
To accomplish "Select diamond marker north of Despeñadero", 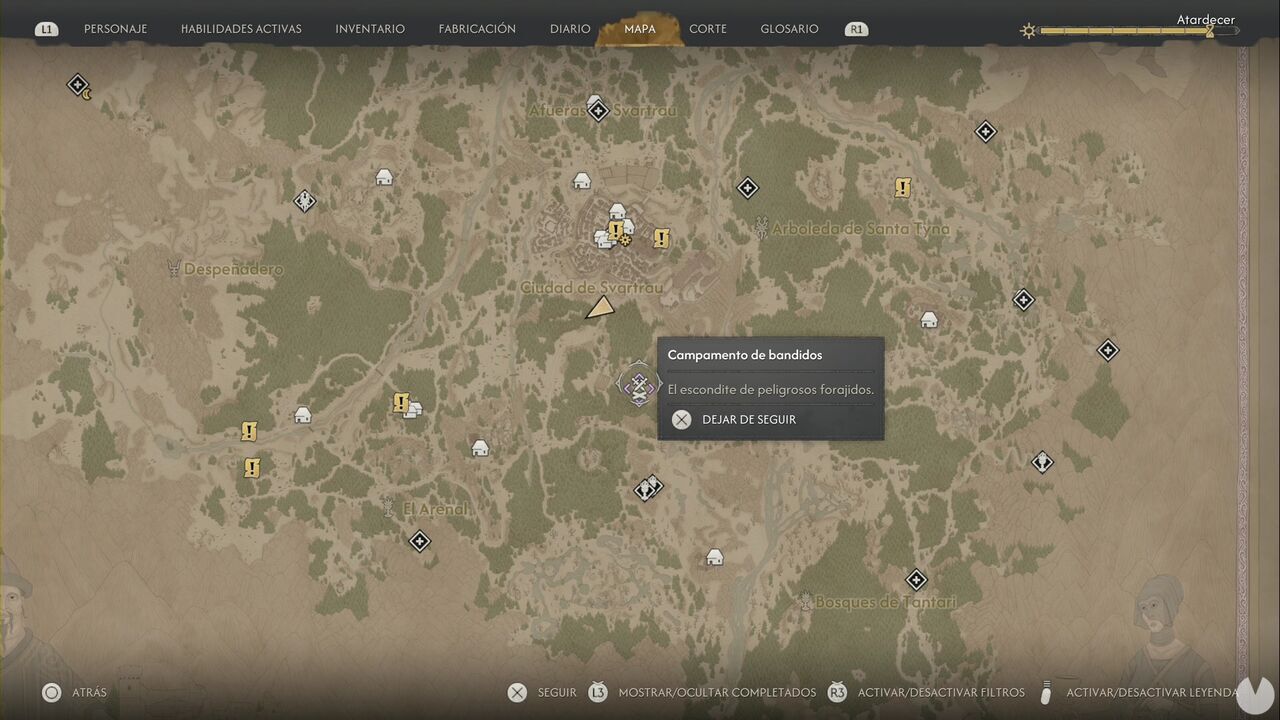I will (x=305, y=201).
